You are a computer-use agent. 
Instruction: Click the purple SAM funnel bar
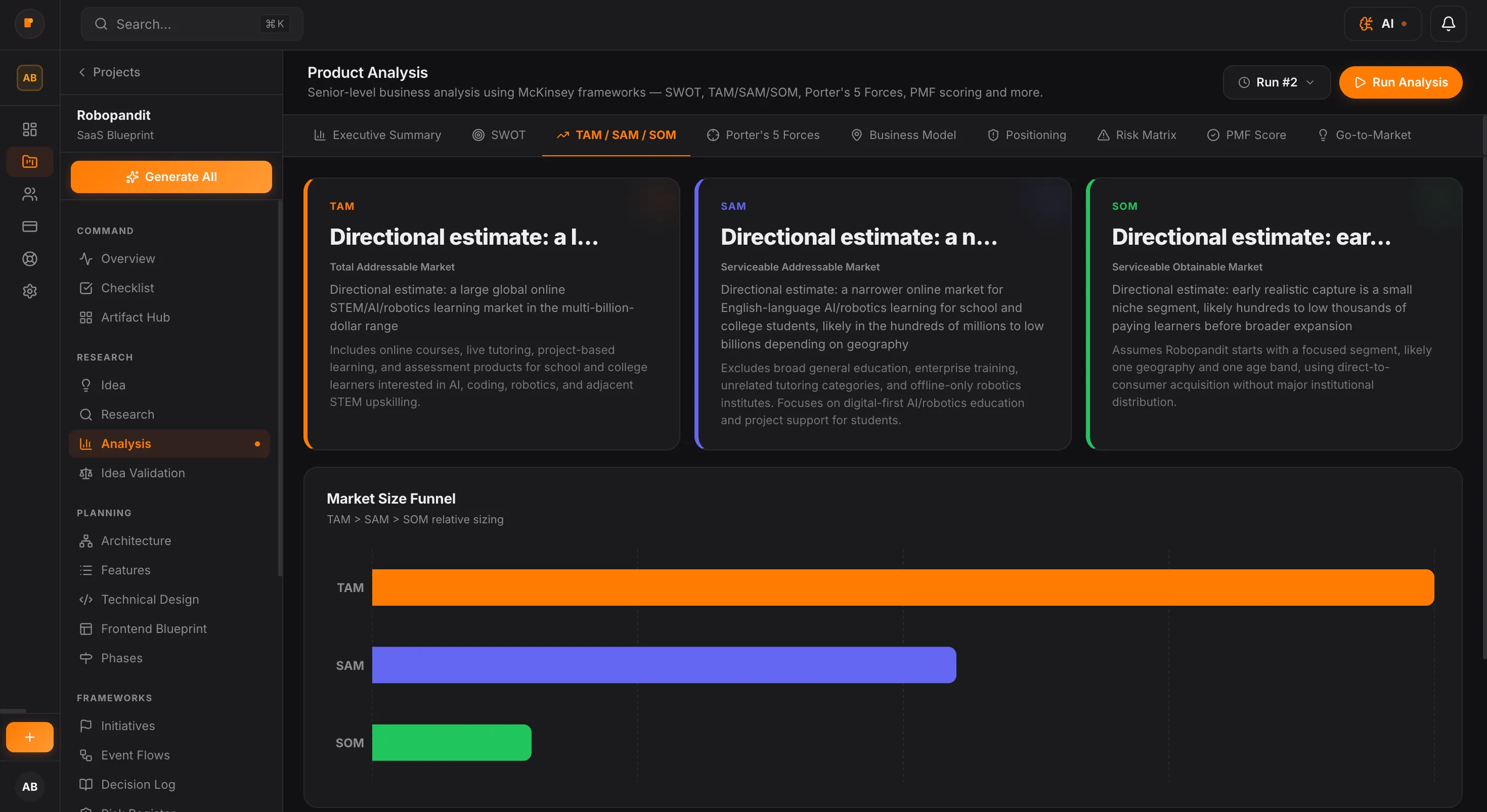click(x=664, y=665)
